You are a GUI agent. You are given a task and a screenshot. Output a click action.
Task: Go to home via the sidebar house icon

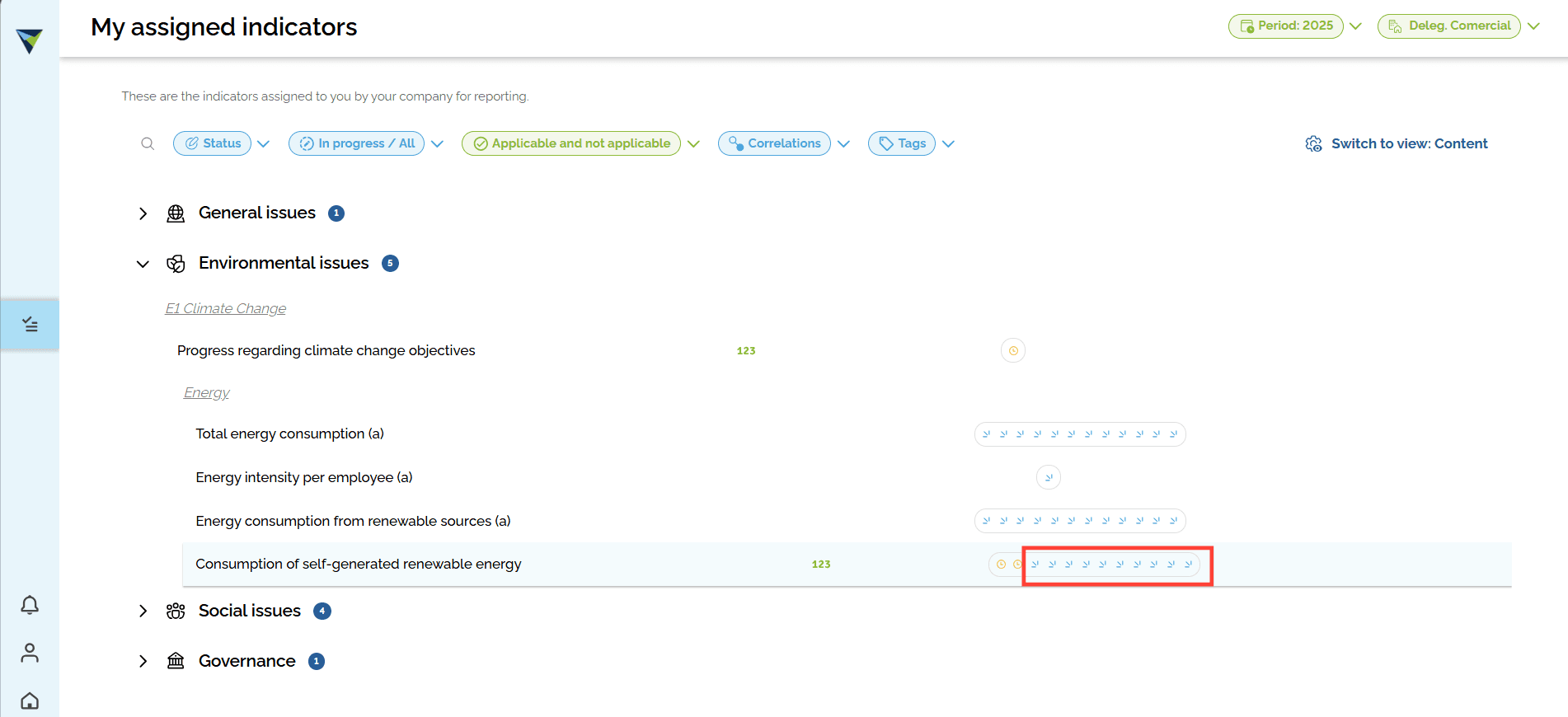[30, 701]
